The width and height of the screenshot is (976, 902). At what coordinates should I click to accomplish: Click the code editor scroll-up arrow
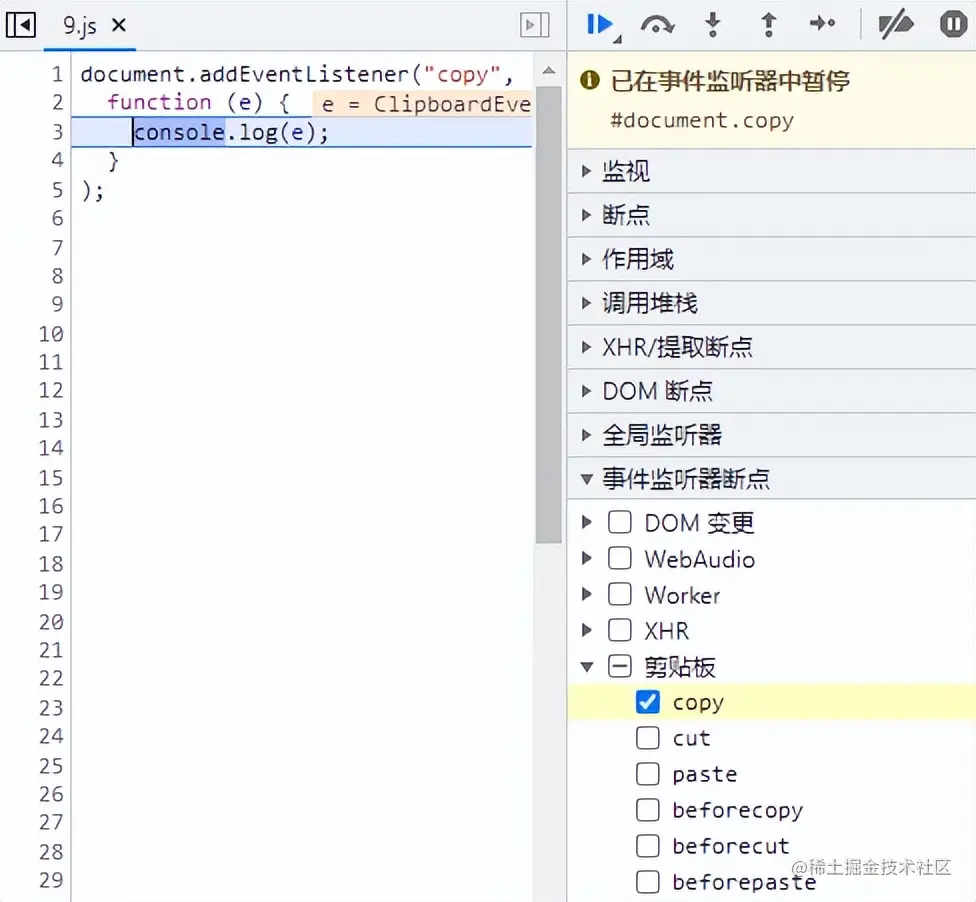[x=548, y=70]
